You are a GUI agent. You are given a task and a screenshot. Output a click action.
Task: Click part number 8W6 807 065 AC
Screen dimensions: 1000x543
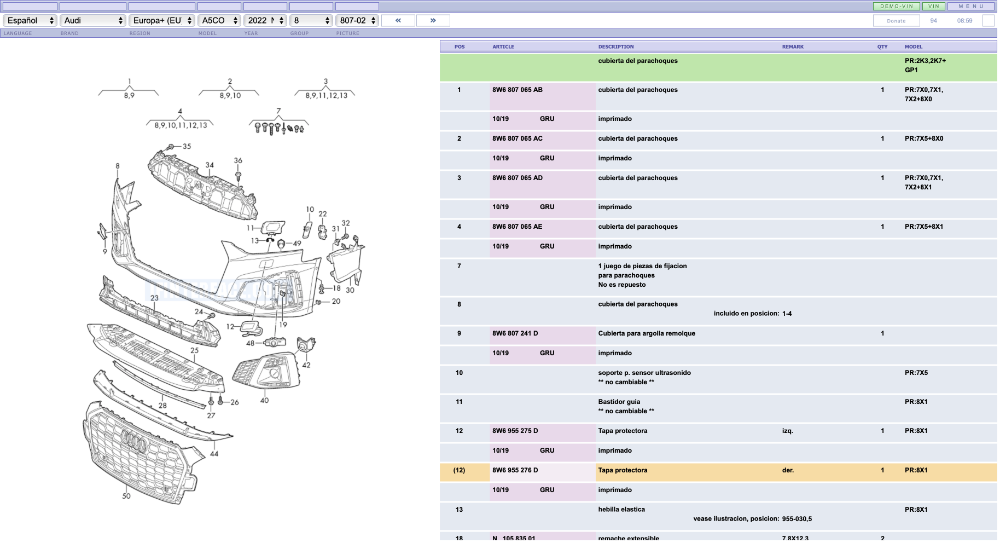517,138
